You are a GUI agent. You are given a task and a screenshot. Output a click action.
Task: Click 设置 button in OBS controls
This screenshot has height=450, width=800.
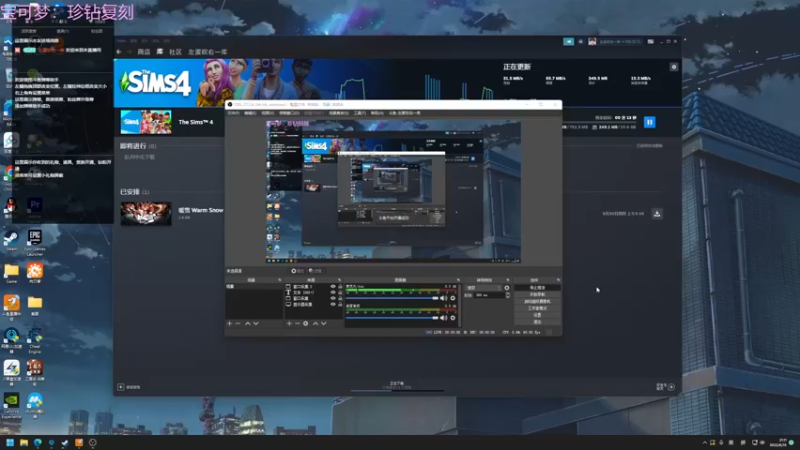pos(537,315)
